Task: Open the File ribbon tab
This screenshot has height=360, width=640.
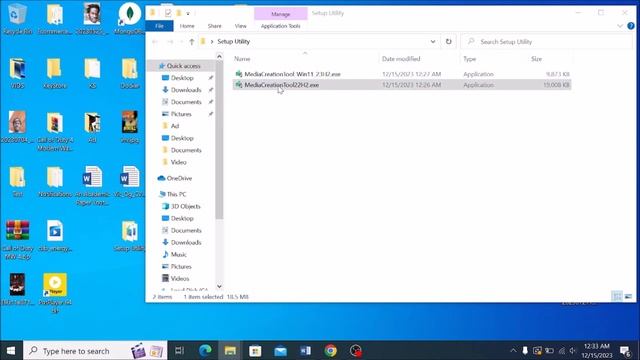Action: [x=160, y=26]
